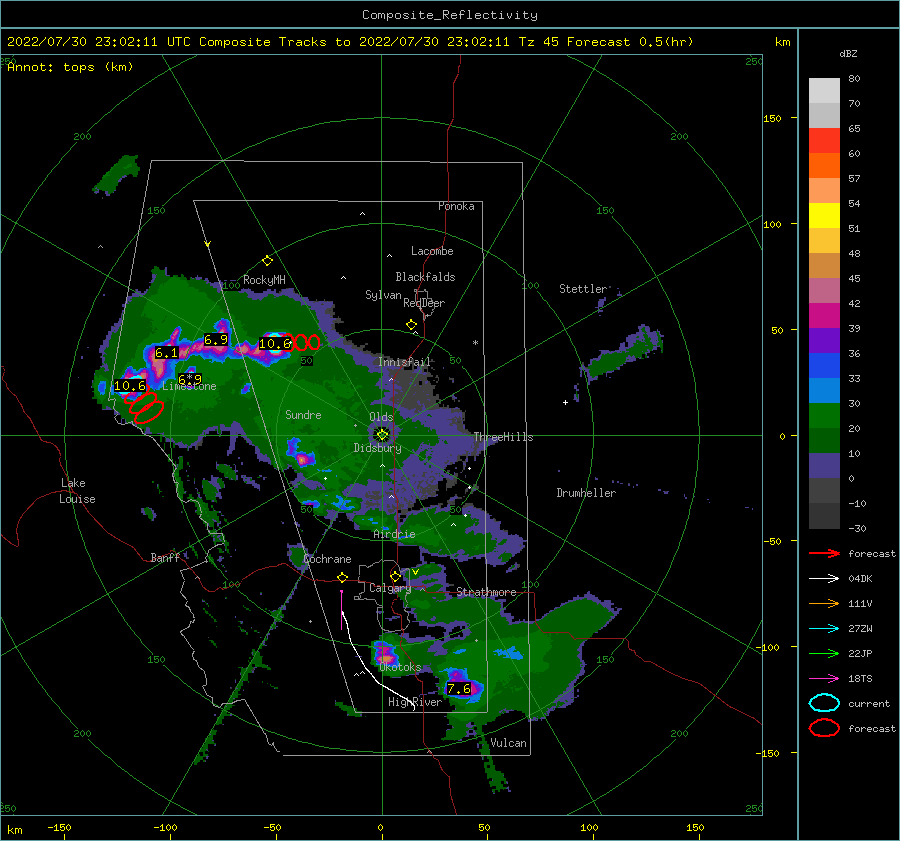Select the Strathmore label
900x841 pixels.
tap(486, 592)
